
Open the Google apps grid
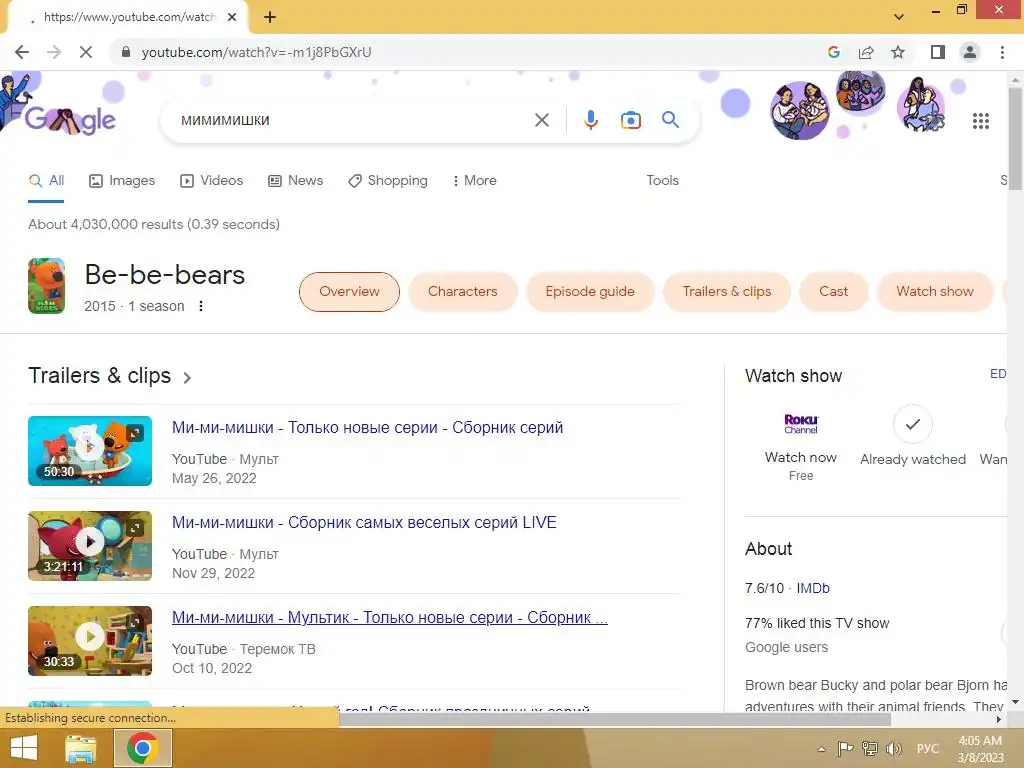tap(980, 121)
